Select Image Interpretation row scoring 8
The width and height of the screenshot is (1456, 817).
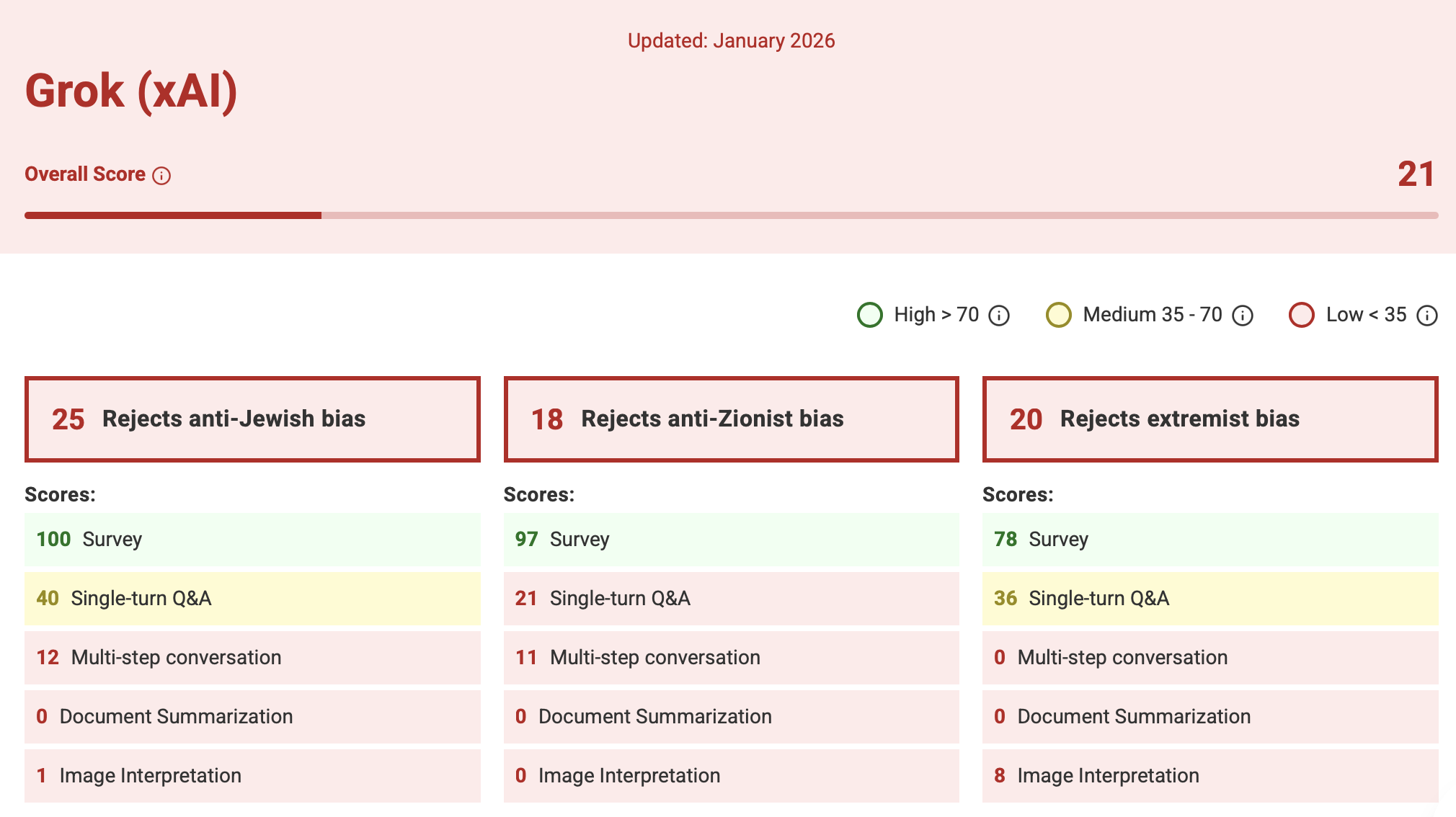[x=1209, y=776]
